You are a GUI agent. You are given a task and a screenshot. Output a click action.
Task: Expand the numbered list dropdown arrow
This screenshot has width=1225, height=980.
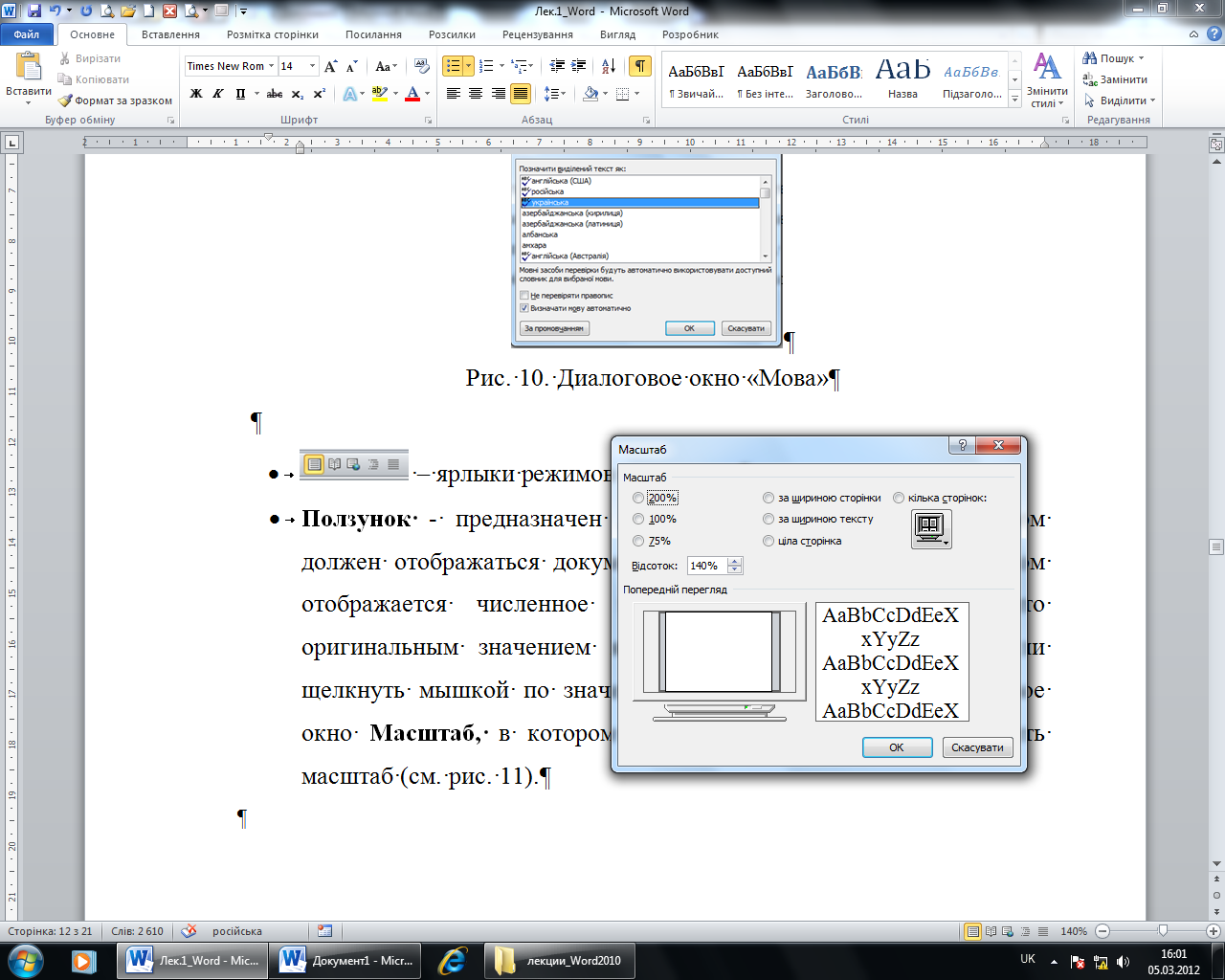point(501,66)
